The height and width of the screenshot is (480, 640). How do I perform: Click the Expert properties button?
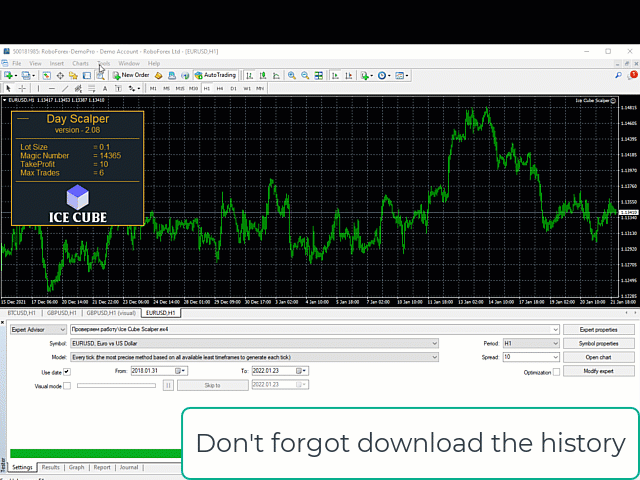(x=599, y=329)
